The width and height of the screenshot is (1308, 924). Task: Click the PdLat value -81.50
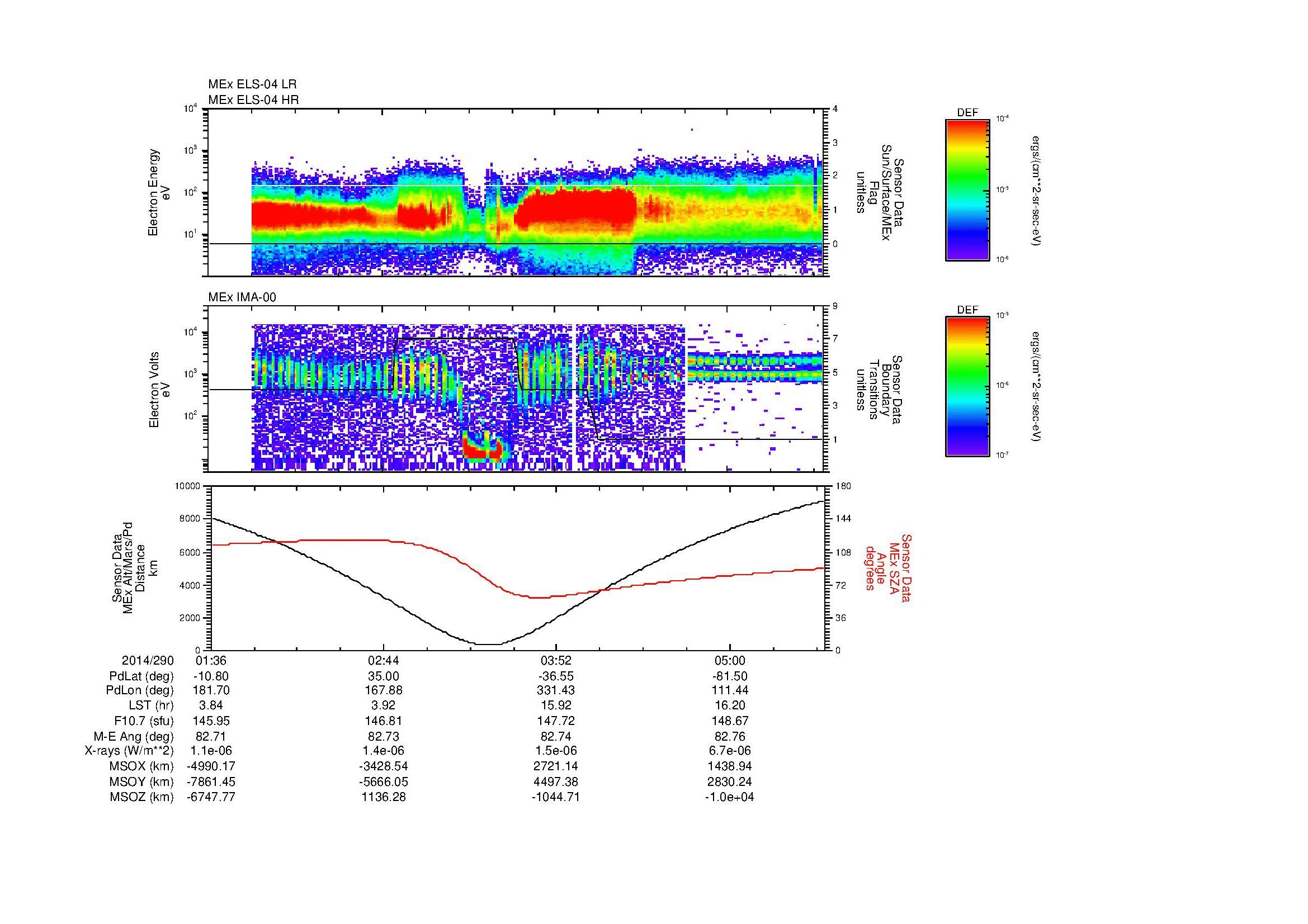click(730, 676)
